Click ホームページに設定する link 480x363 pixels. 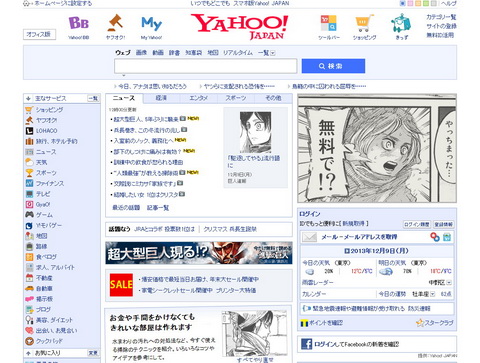[63, 3]
